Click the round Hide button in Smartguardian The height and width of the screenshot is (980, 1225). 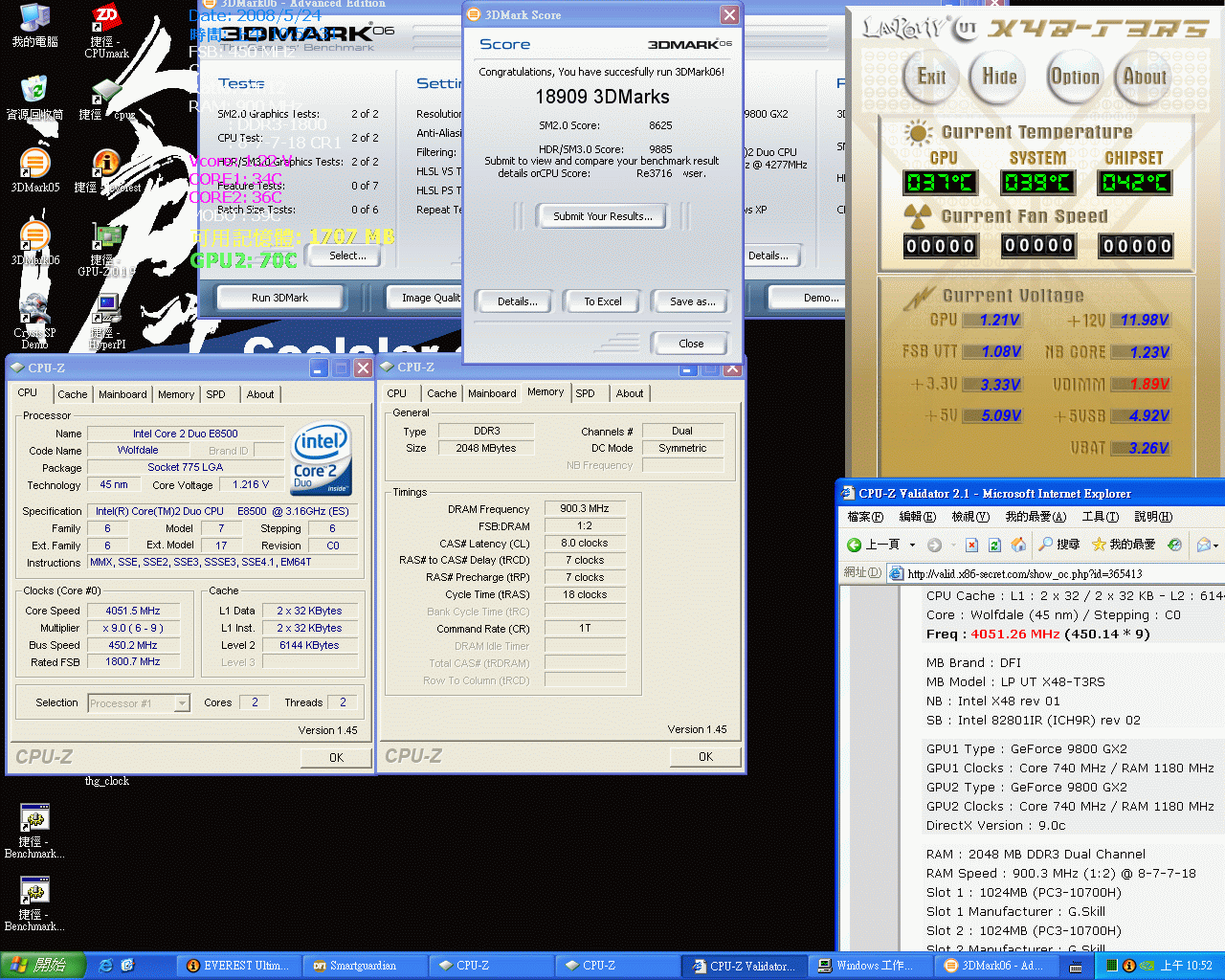(999, 78)
